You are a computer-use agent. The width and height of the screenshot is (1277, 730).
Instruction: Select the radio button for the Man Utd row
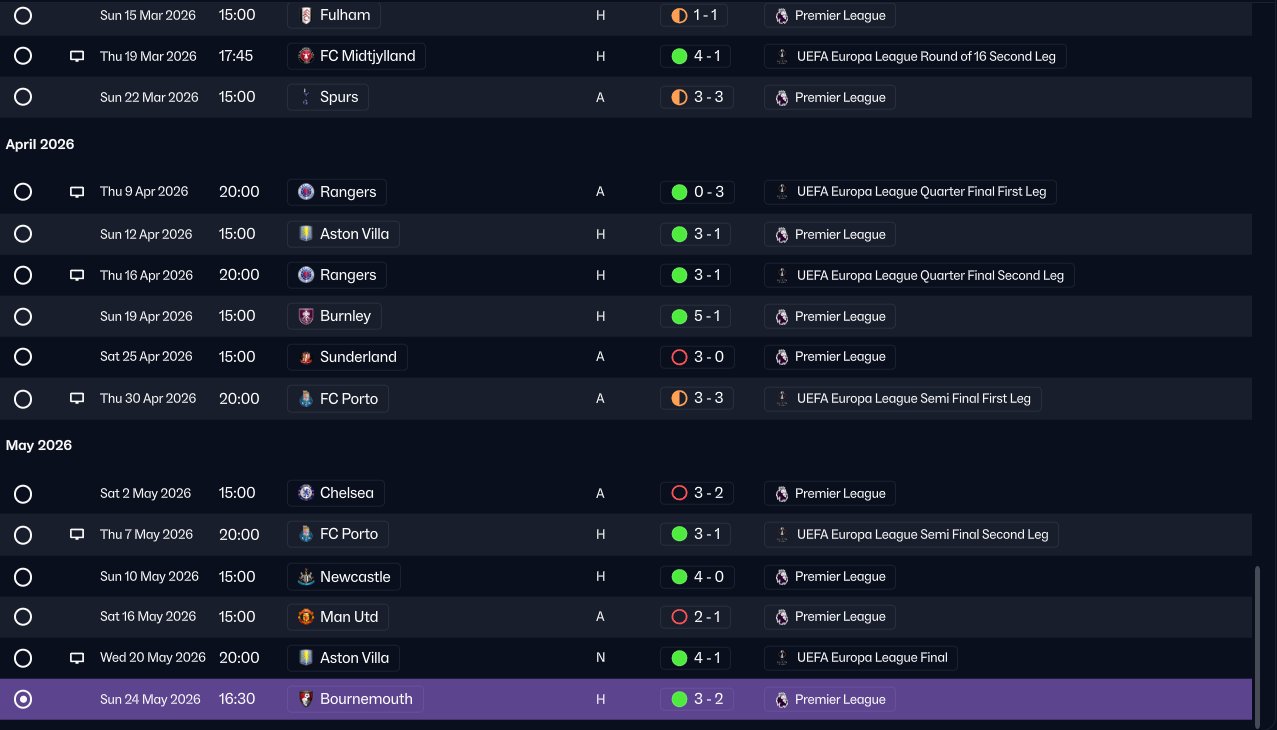[x=23, y=617]
